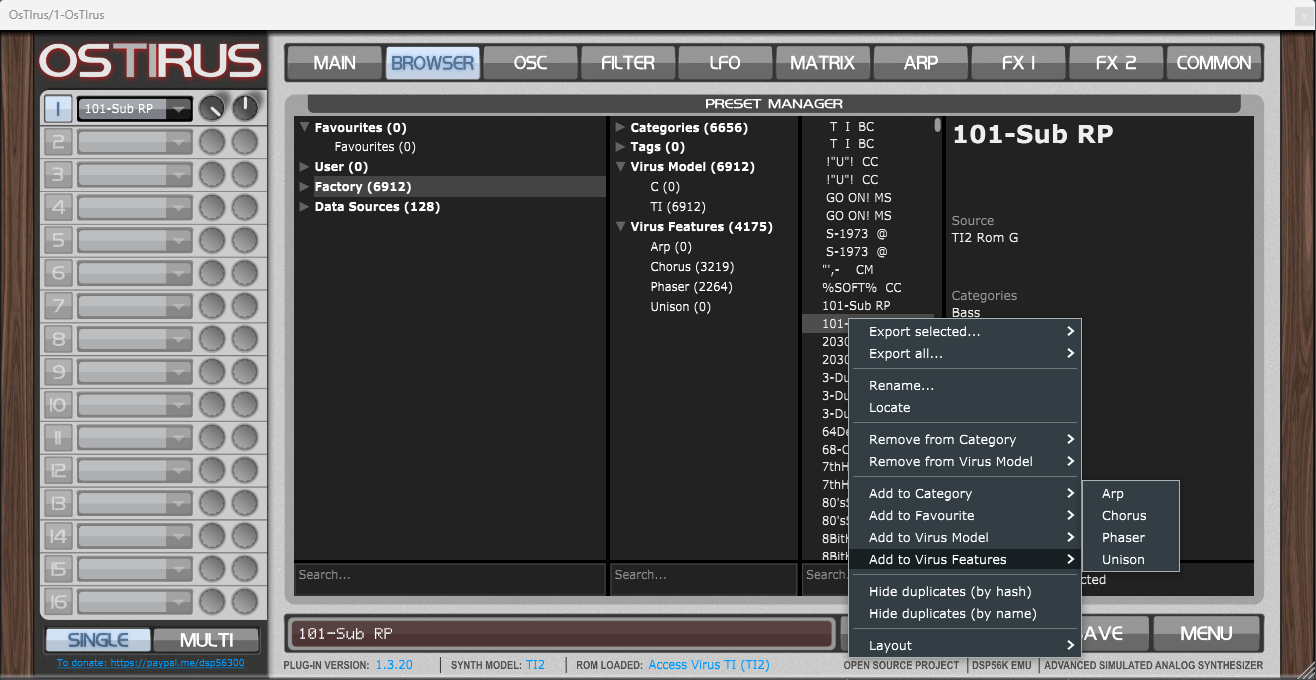Open the Layout submenu
1316x680 pixels.
[x=964, y=645]
